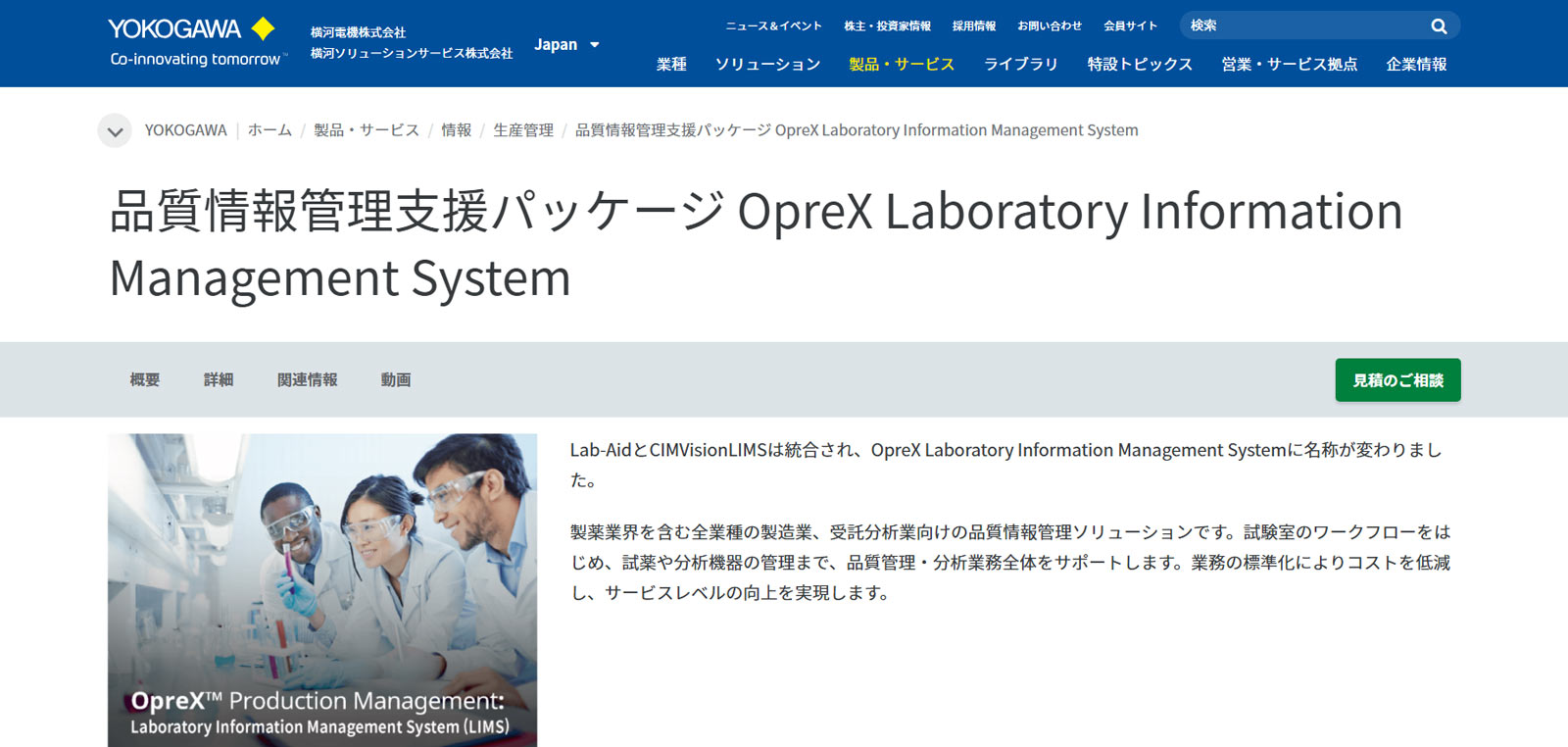The height and width of the screenshot is (747, 1568).
Task: Open the ソリューション menu
Action: (767, 65)
